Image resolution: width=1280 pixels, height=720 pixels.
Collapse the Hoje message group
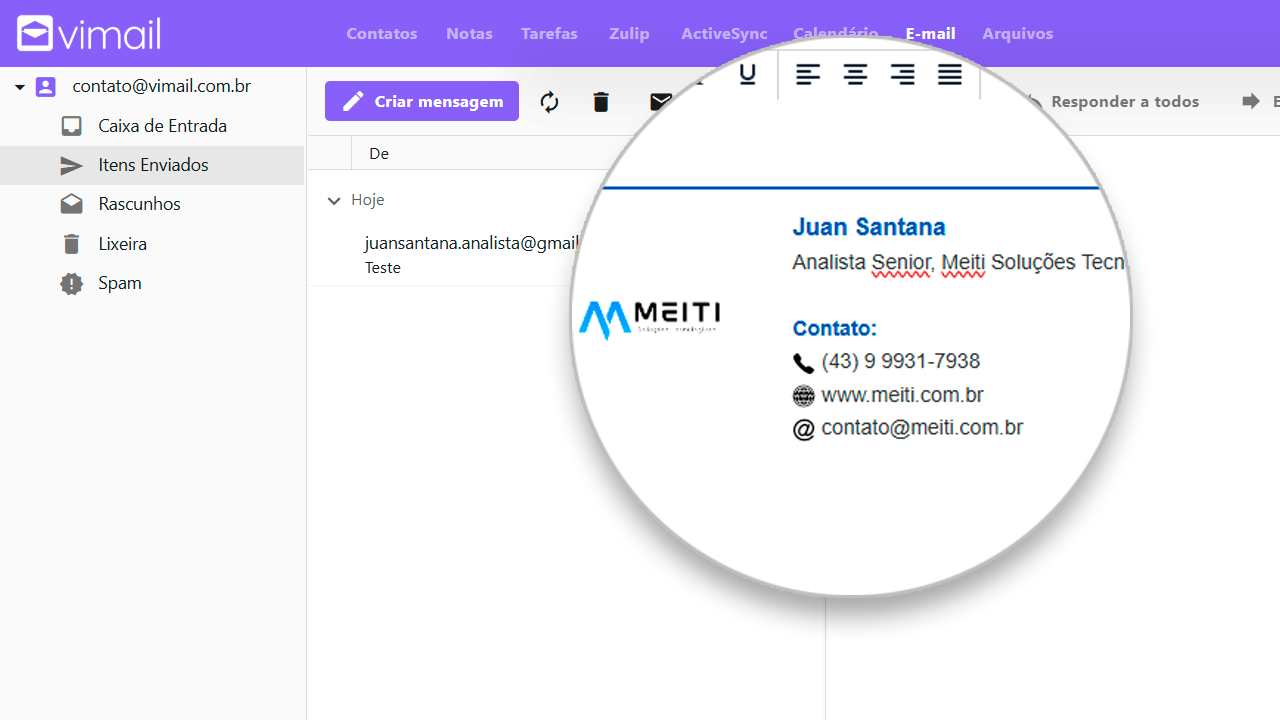(x=334, y=200)
